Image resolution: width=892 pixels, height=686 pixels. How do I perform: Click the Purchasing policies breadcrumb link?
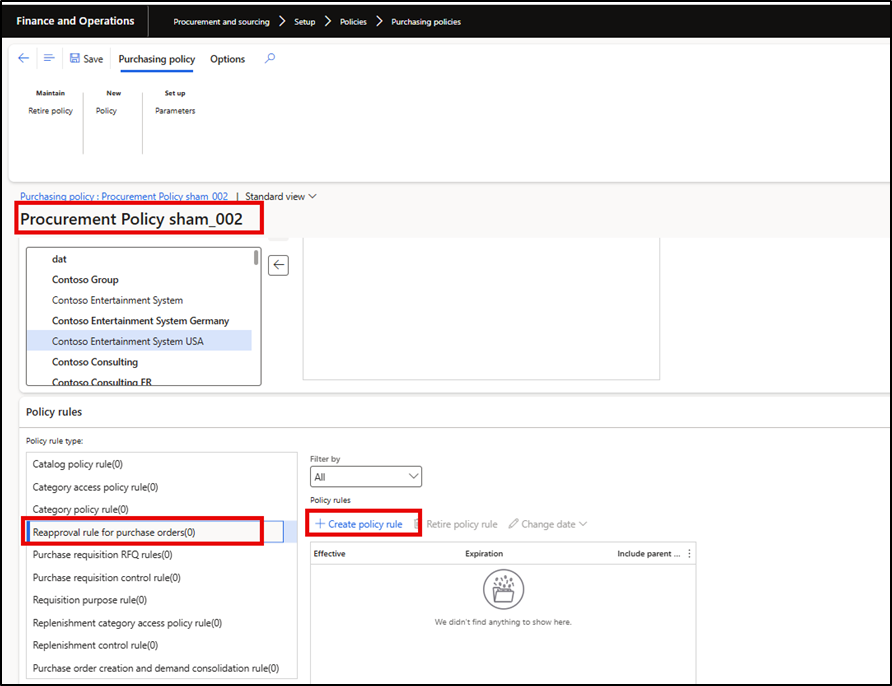pos(426,21)
